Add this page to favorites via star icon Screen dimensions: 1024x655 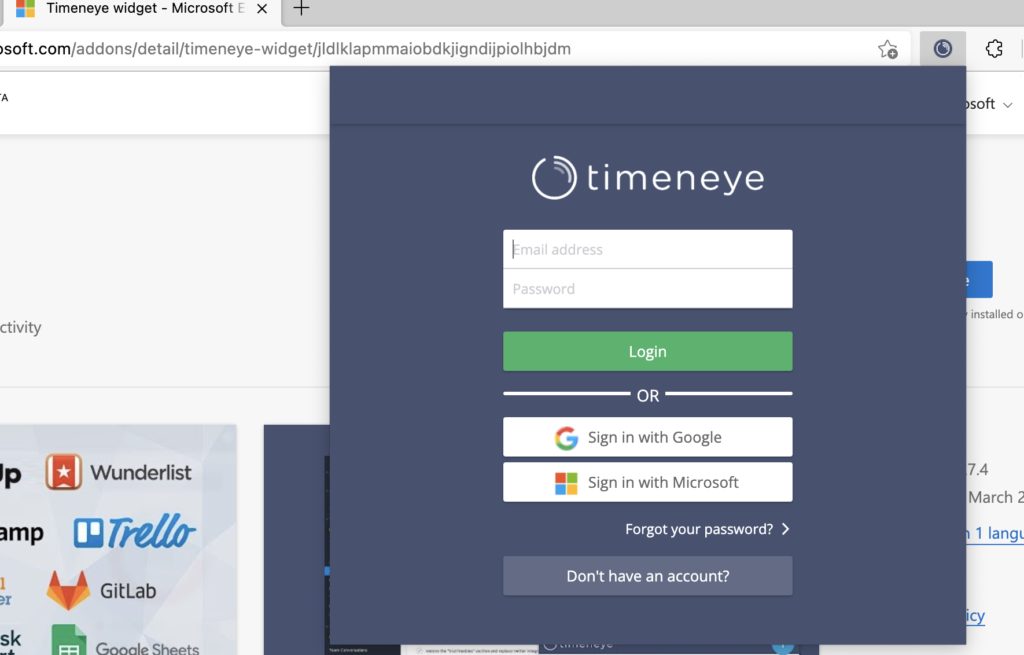tap(887, 48)
